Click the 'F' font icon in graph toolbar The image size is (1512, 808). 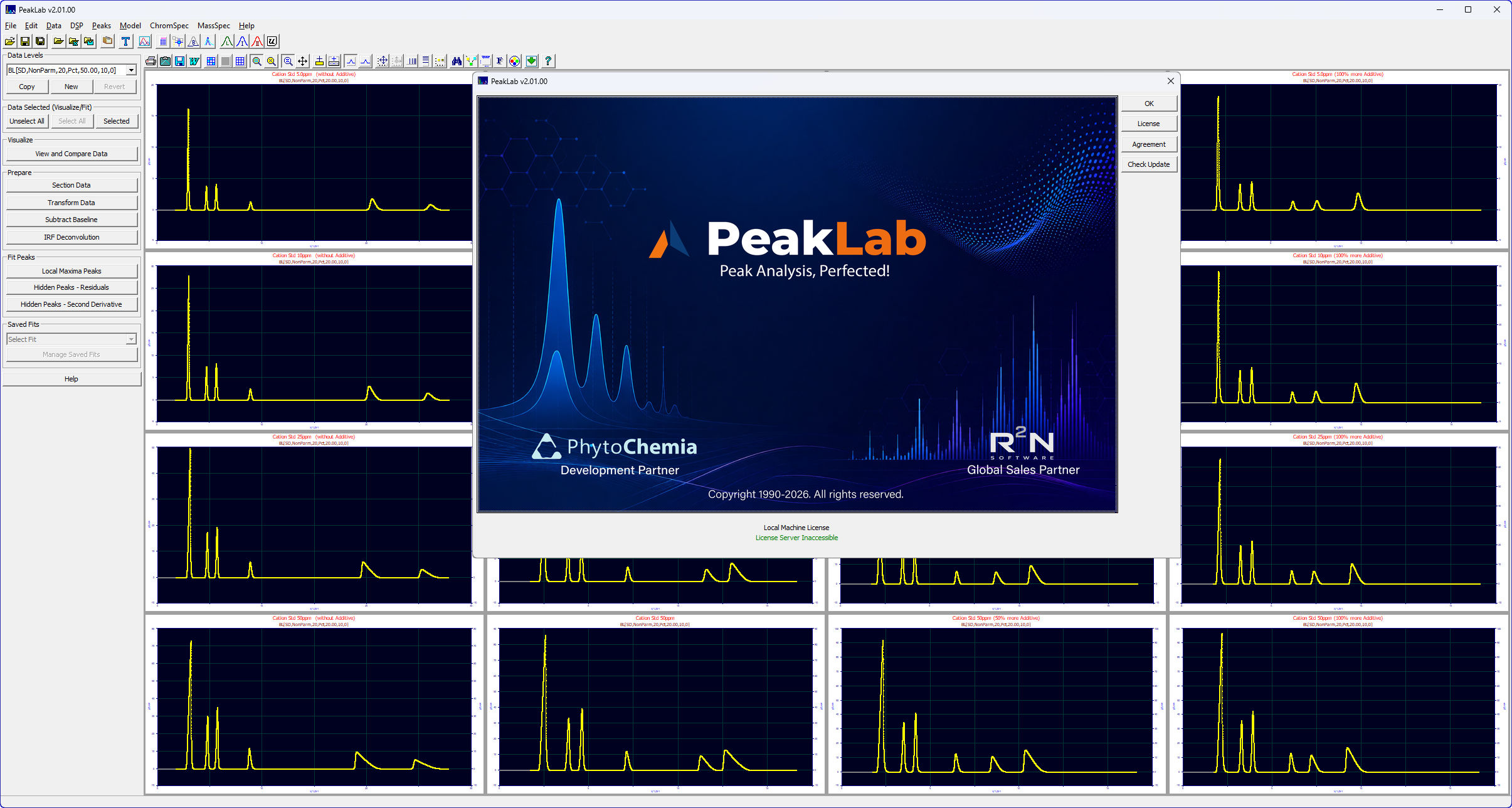point(500,61)
